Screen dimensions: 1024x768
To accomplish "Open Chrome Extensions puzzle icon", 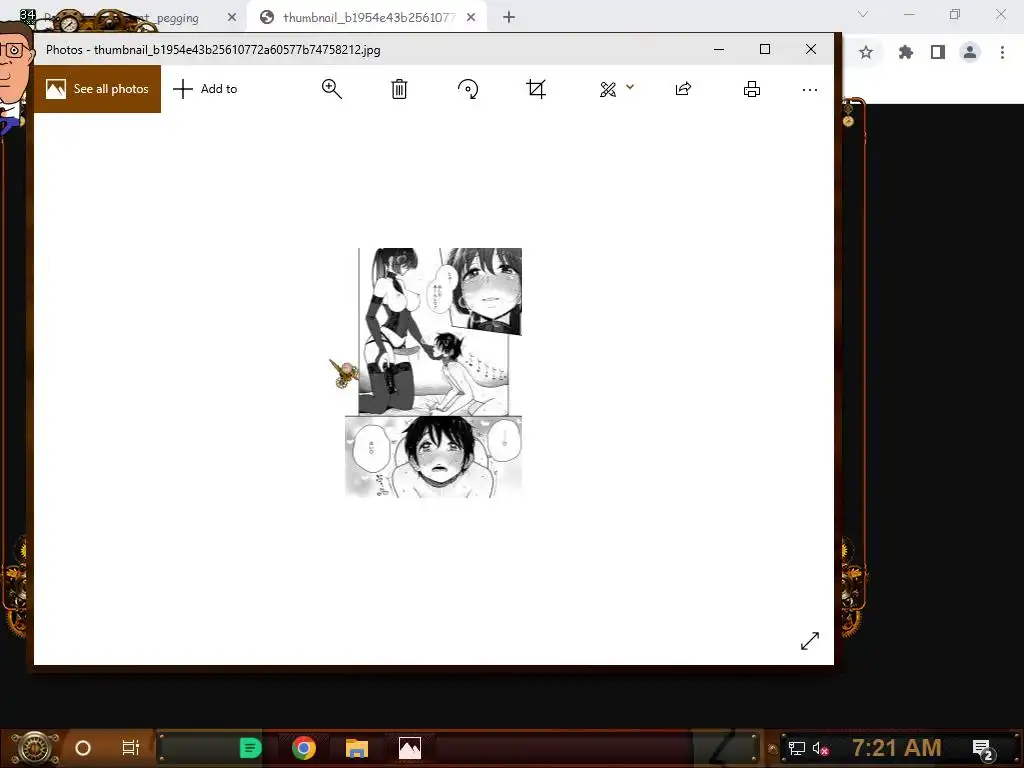I will pyautogui.click(x=906, y=52).
